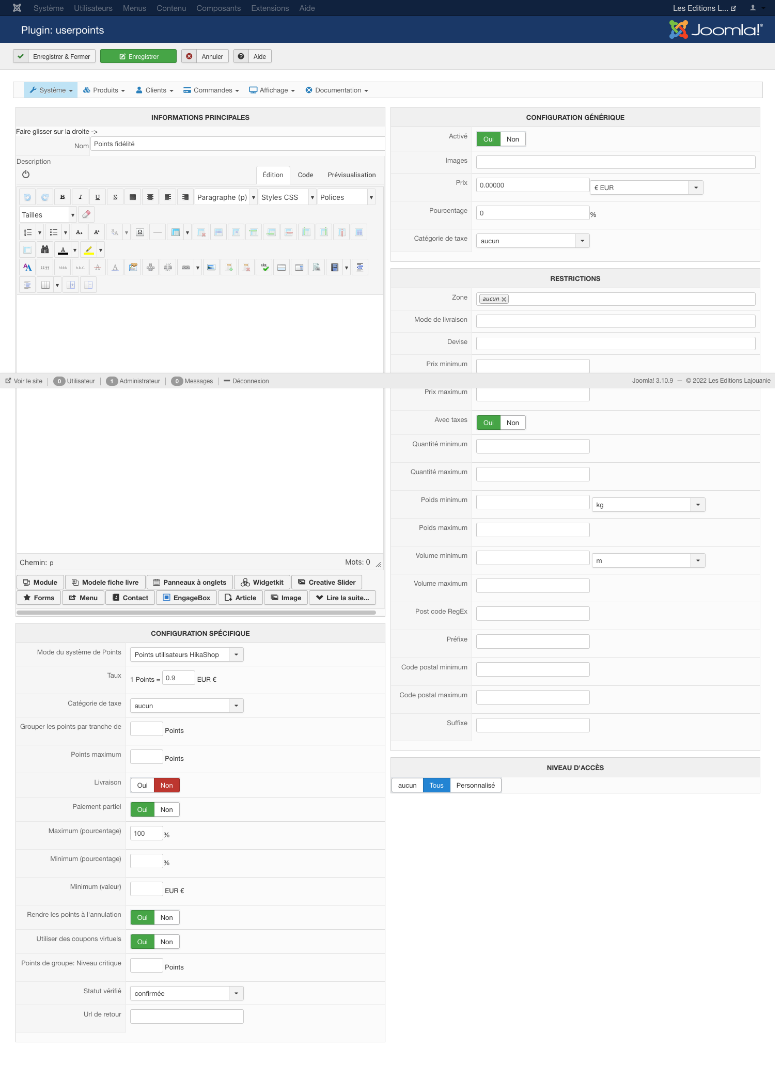This screenshot has width=775, height=1080.
Task: Click the power icon under Description
Action: 25,175
